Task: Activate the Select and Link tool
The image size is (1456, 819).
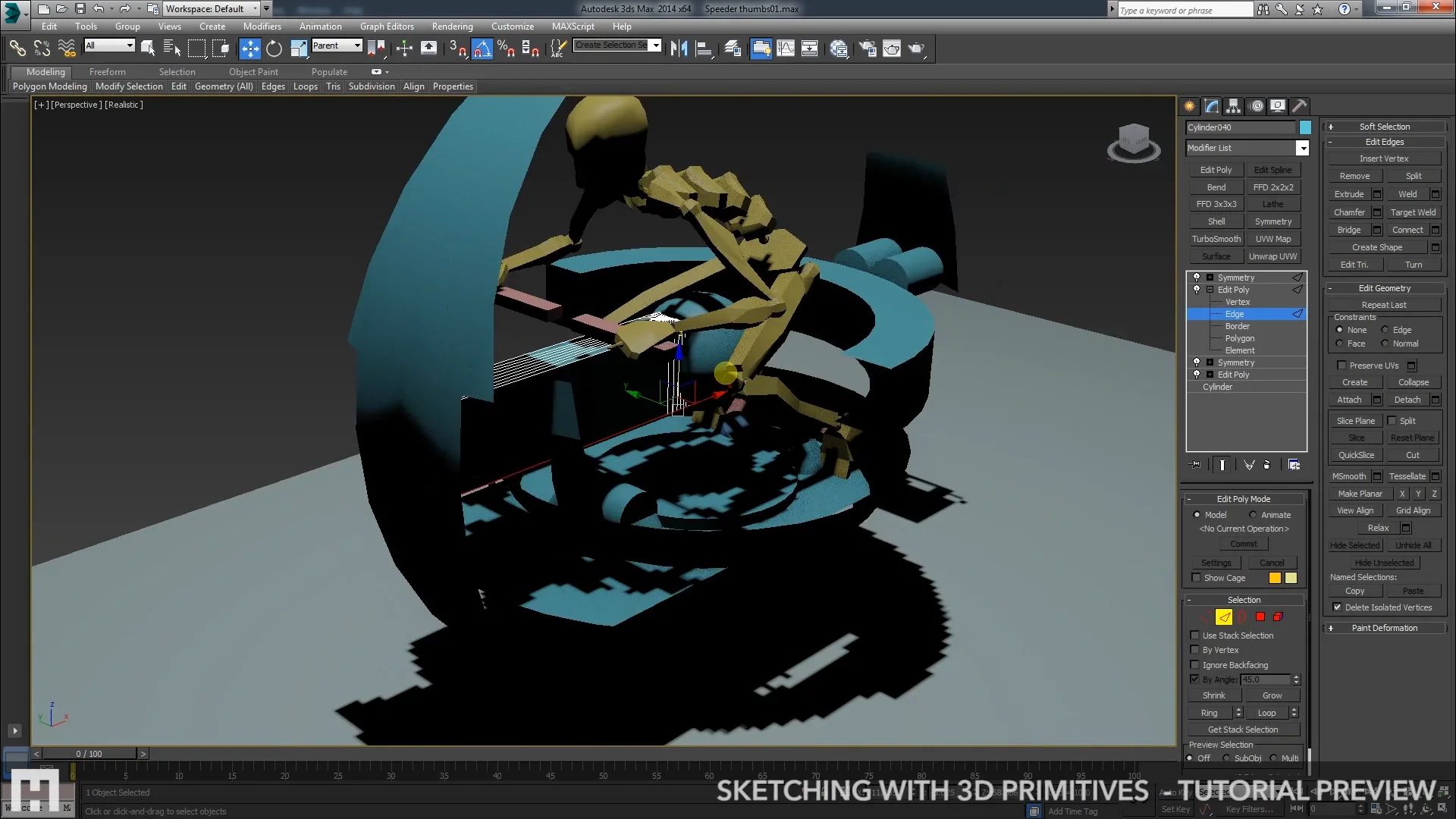Action: [18, 48]
